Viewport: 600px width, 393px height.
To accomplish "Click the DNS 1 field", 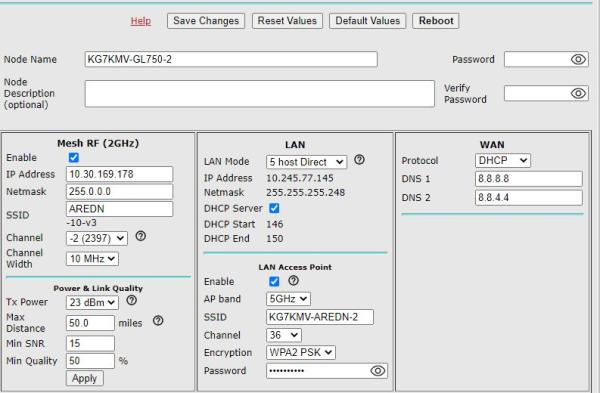I will coord(529,179).
